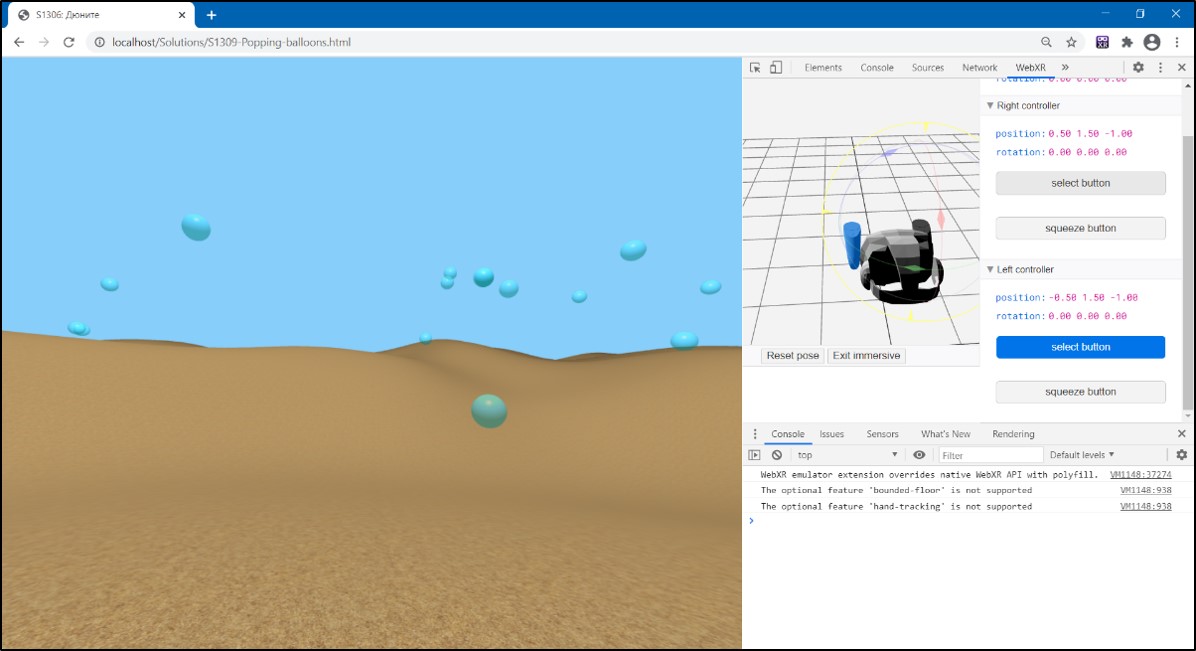
Task: Expand the Default levels dropdown
Action: (1082, 455)
